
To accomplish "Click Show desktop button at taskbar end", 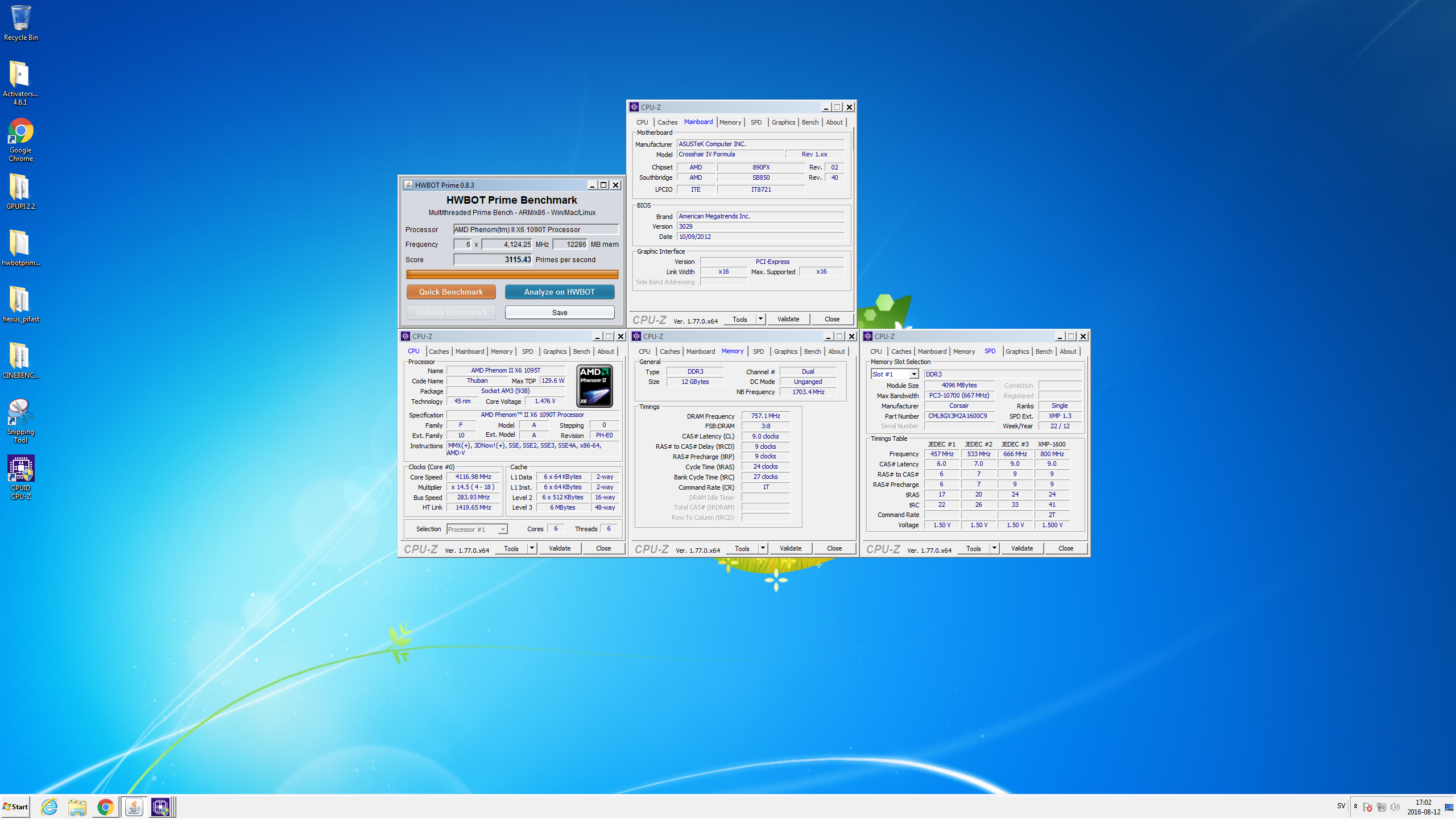I will (x=1450, y=807).
